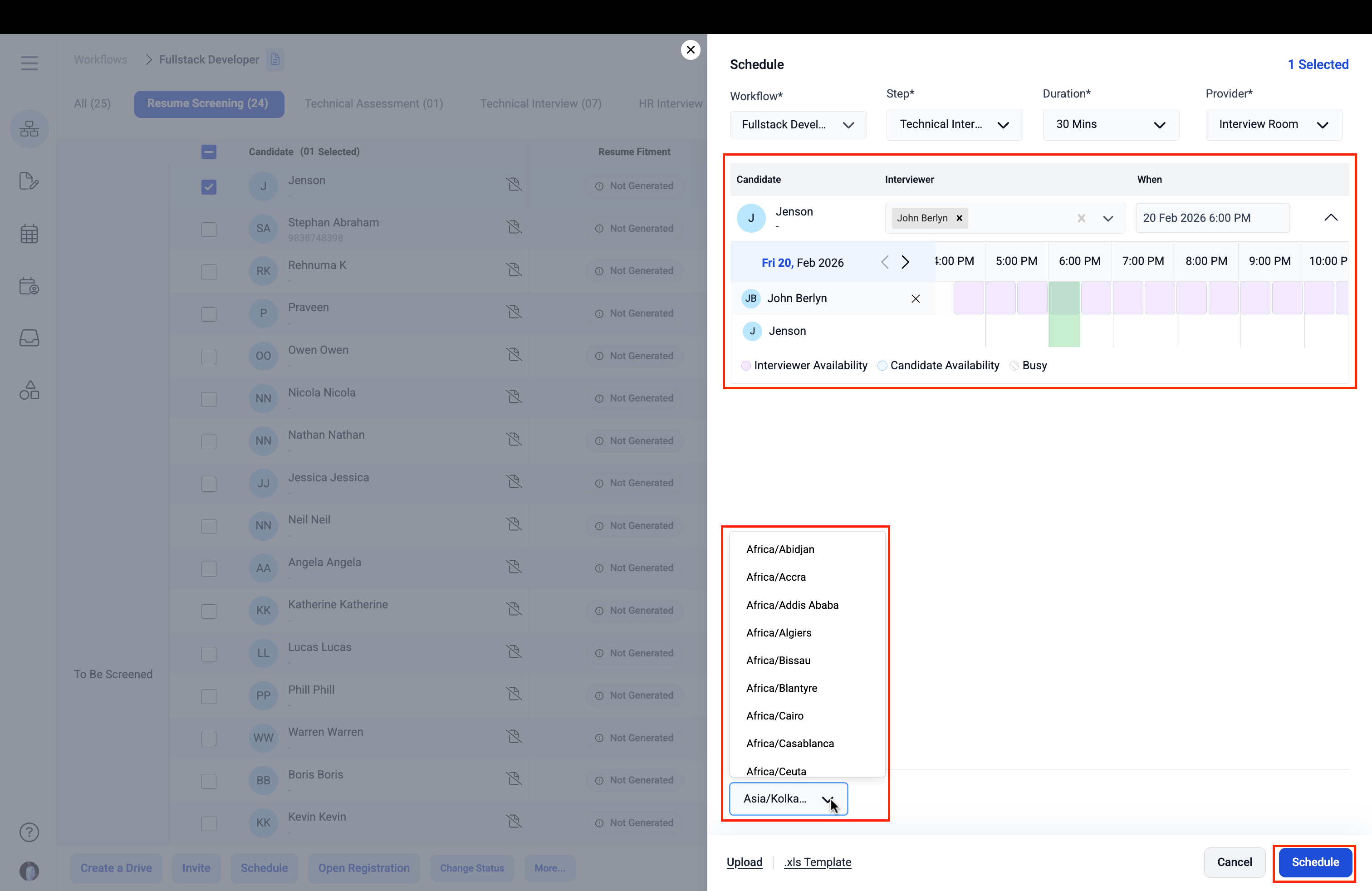This screenshot has width=1372, height=891.
Task: Check the Stephan Abraham checkbox
Action: pos(209,229)
